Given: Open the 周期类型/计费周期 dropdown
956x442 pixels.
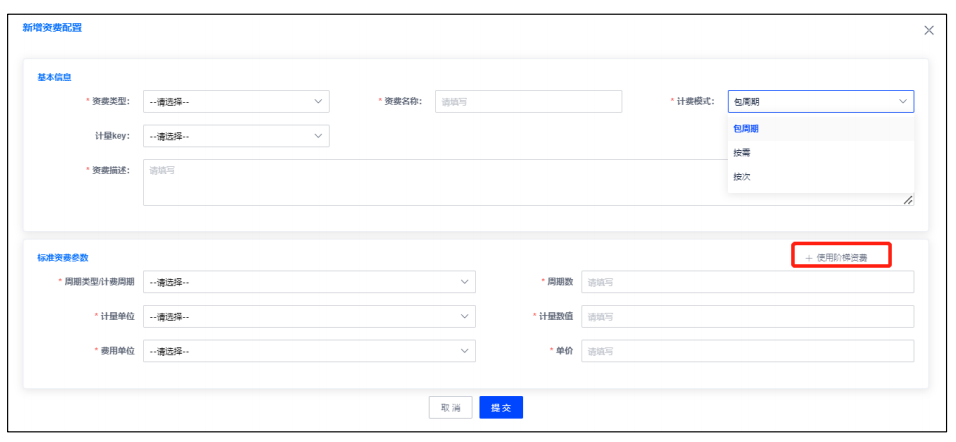Looking at the screenshot, I should [x=309, y=282].
